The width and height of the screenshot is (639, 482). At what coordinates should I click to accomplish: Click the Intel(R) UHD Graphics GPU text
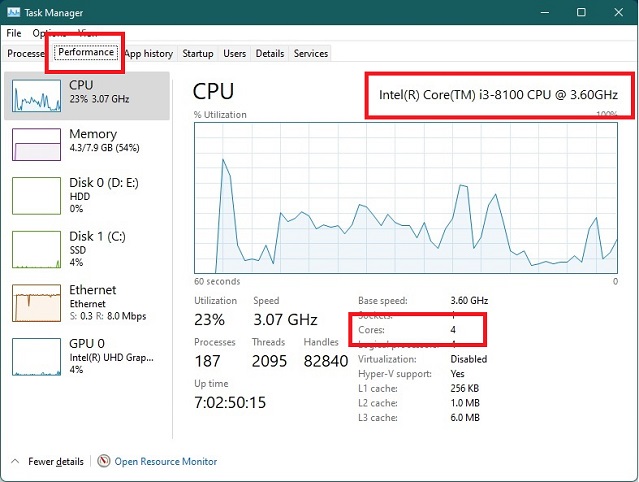point(112,358)
